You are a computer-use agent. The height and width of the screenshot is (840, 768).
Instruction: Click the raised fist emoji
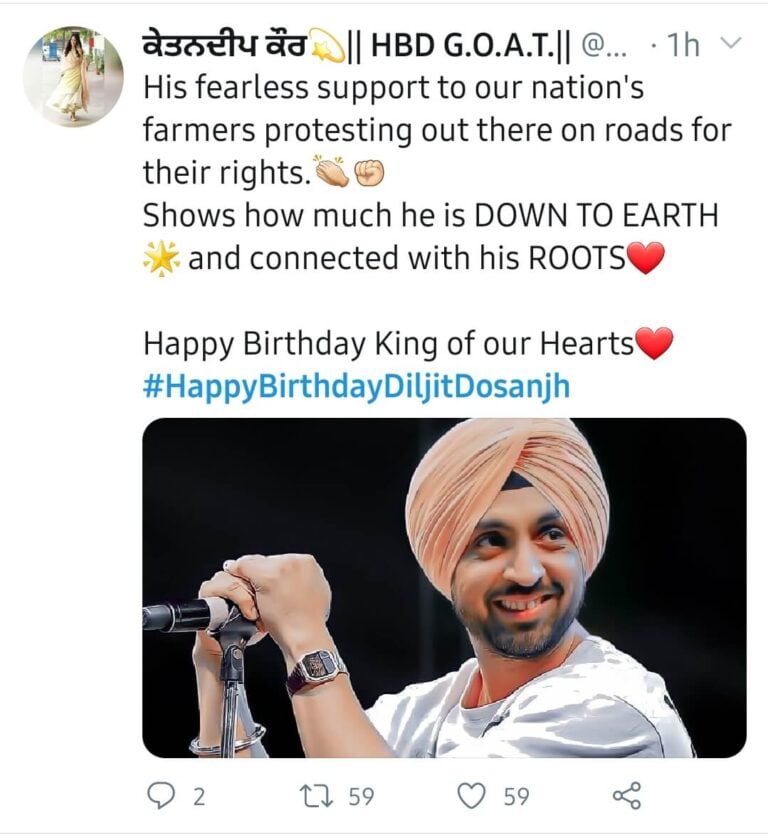[x=370, y=174]
